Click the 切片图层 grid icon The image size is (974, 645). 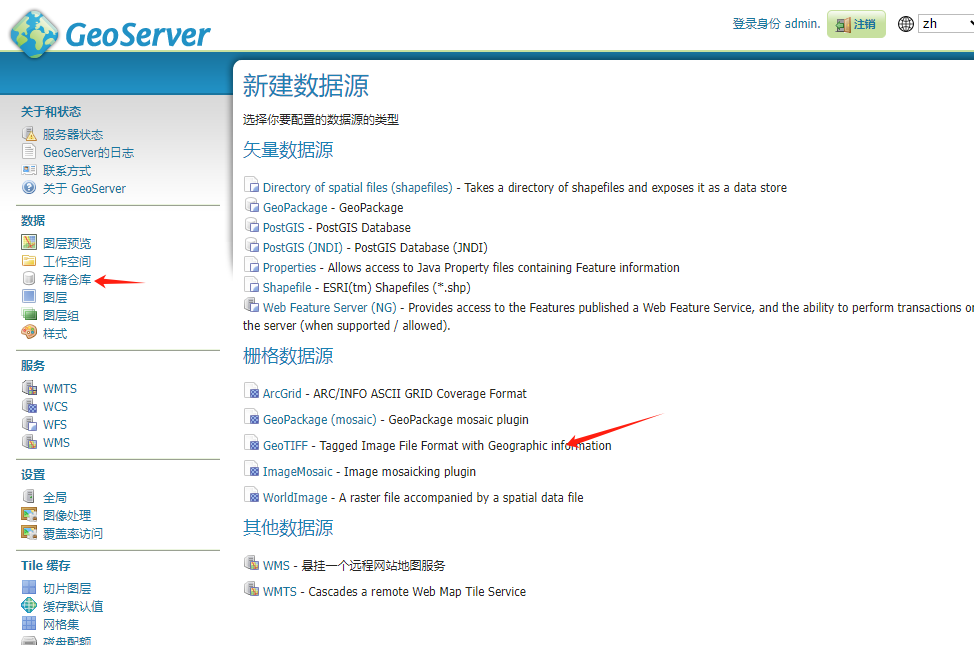29,587
